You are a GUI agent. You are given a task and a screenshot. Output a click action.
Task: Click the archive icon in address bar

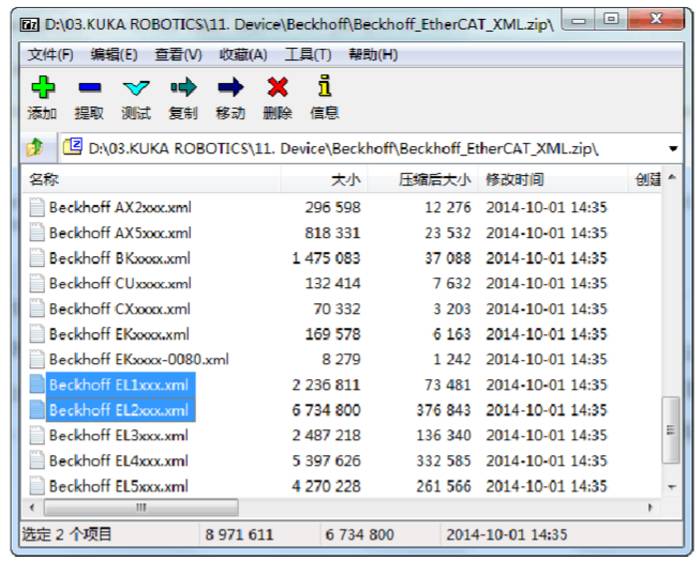(x=72, y=146)
